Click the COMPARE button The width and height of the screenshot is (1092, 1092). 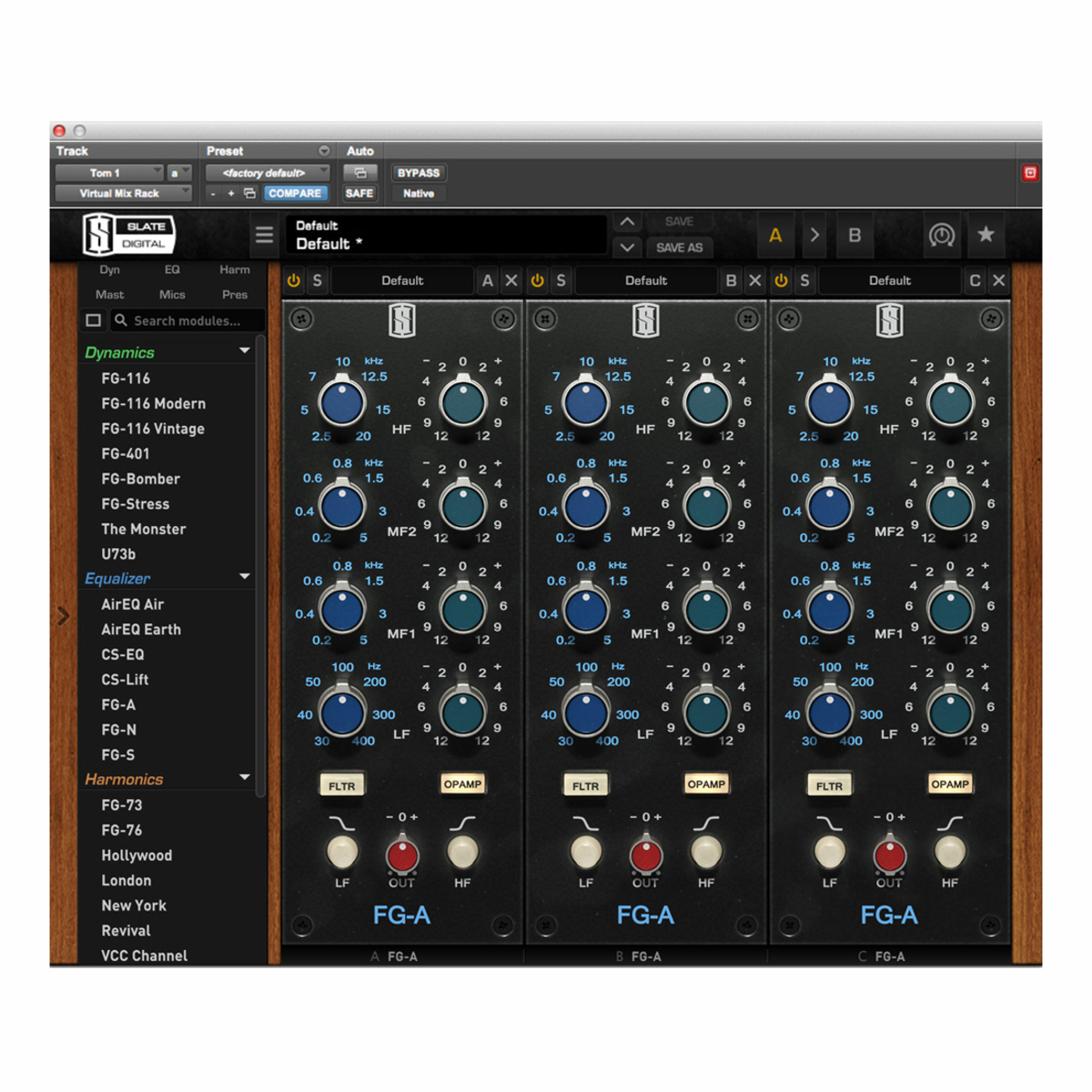[295, 194]
